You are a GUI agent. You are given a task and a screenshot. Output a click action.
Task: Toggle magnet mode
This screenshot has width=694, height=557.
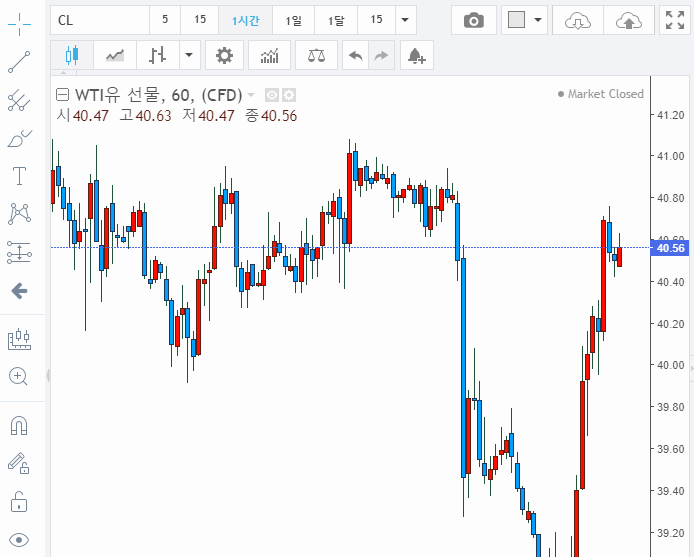pos(19,426)
